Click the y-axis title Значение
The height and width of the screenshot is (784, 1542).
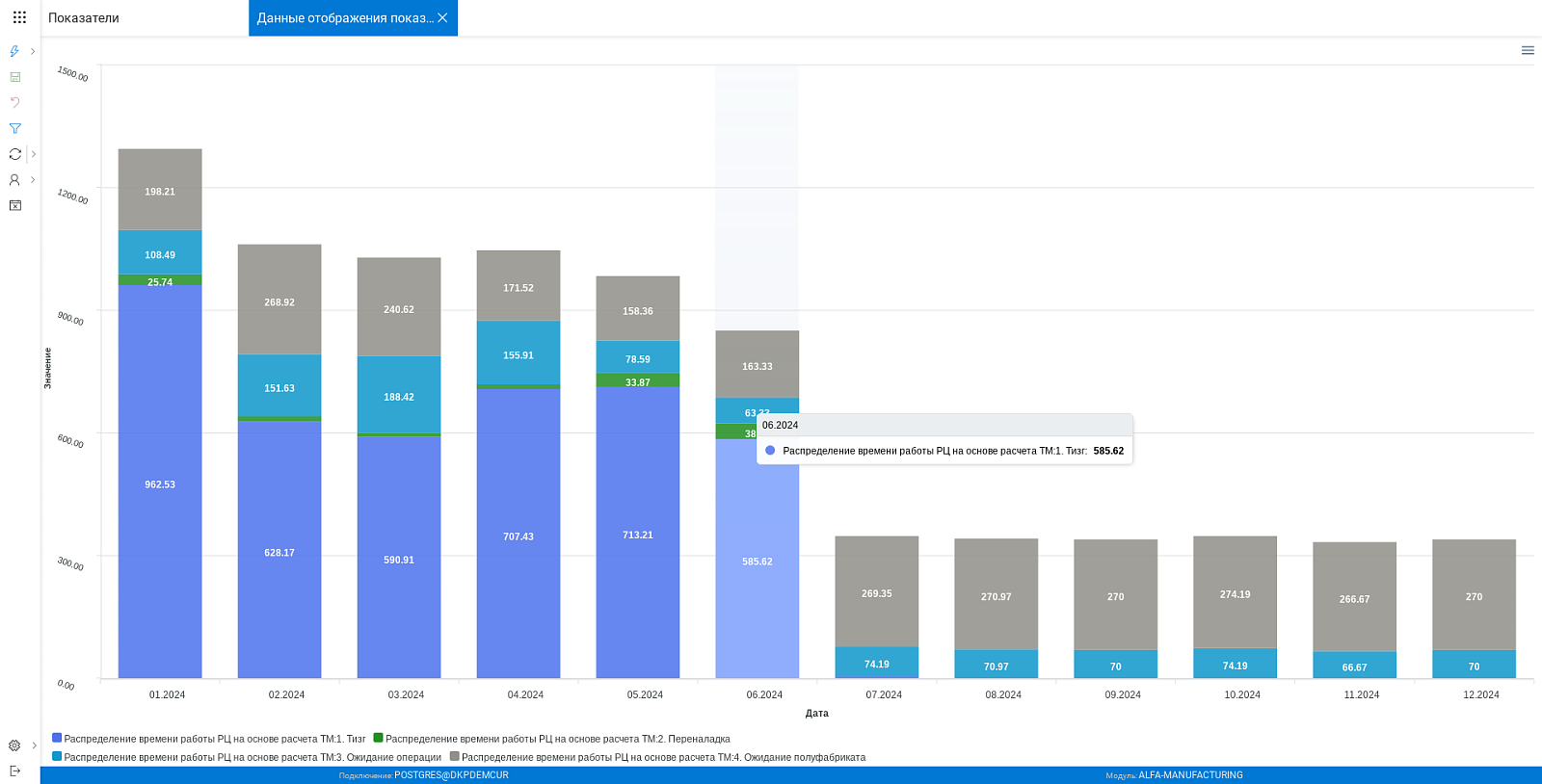pos(47,368)
